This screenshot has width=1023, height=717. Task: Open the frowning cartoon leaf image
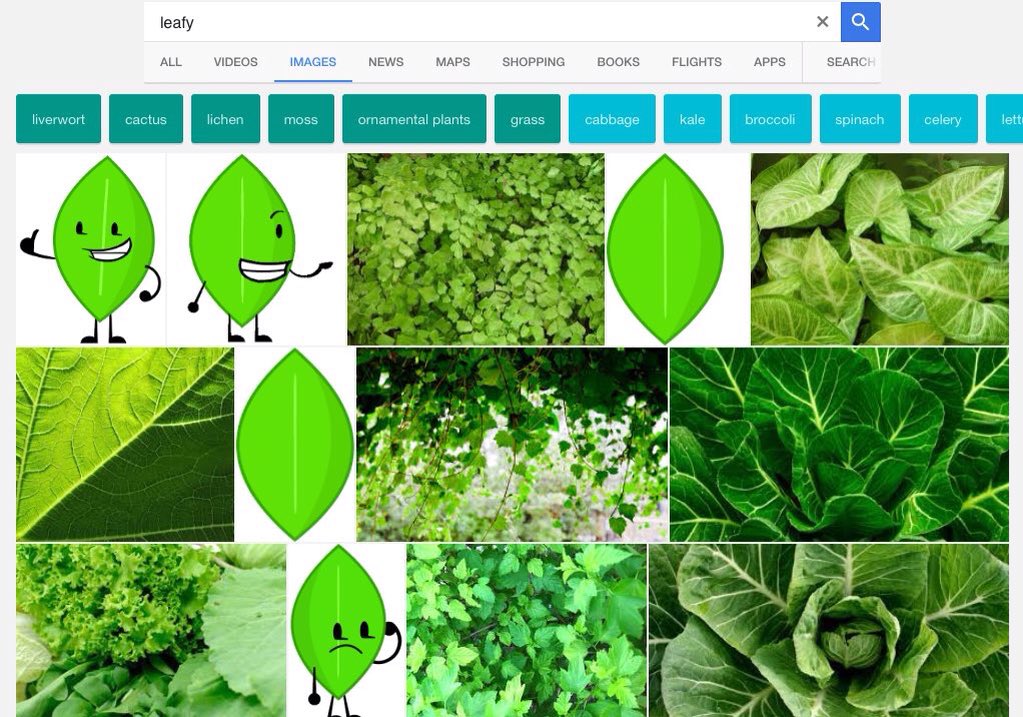[346, 630]
